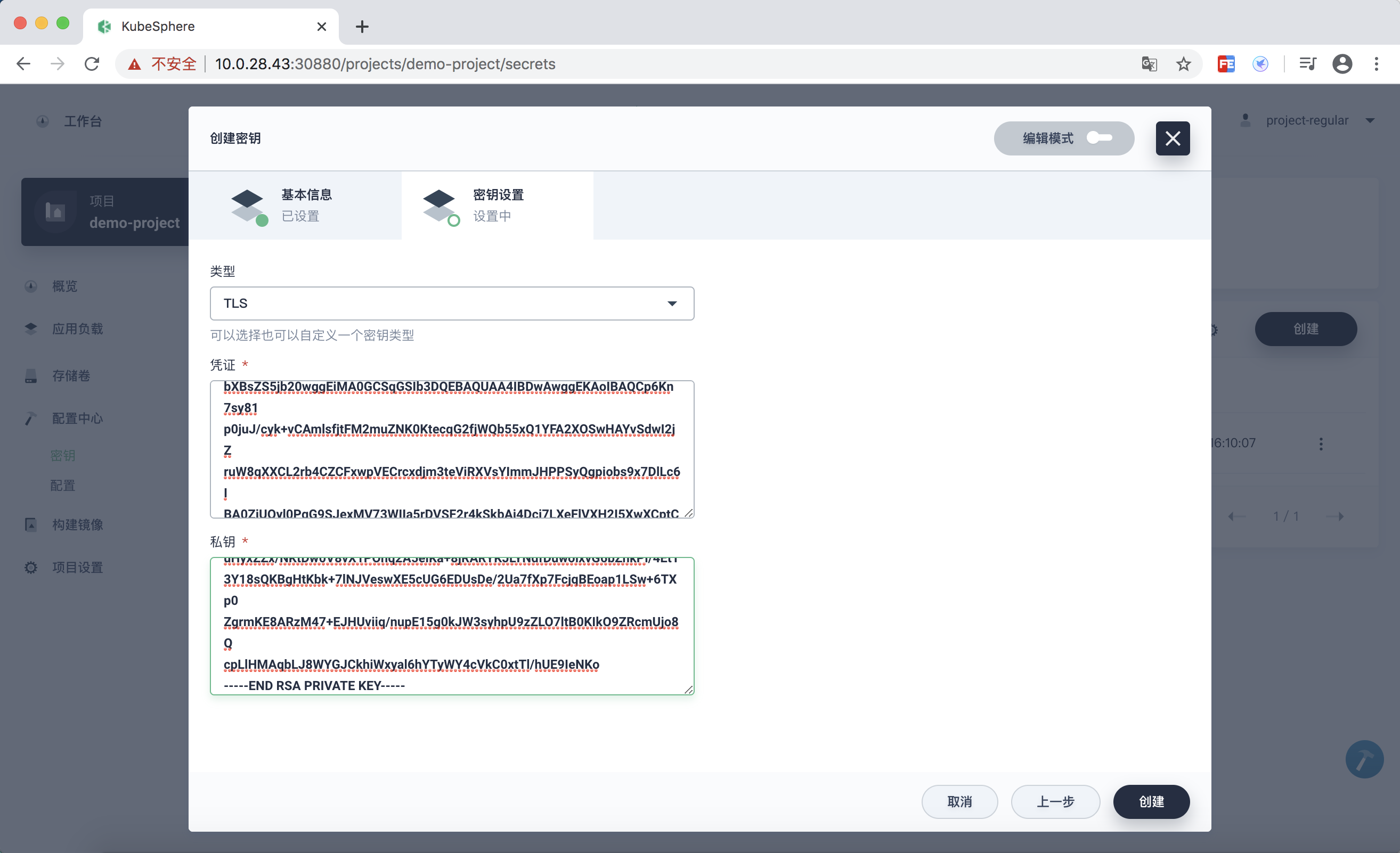The width and height of the screenshot is (1400, 853).
Task: Open the media control playlist icon
Action: click(1307, 63)
